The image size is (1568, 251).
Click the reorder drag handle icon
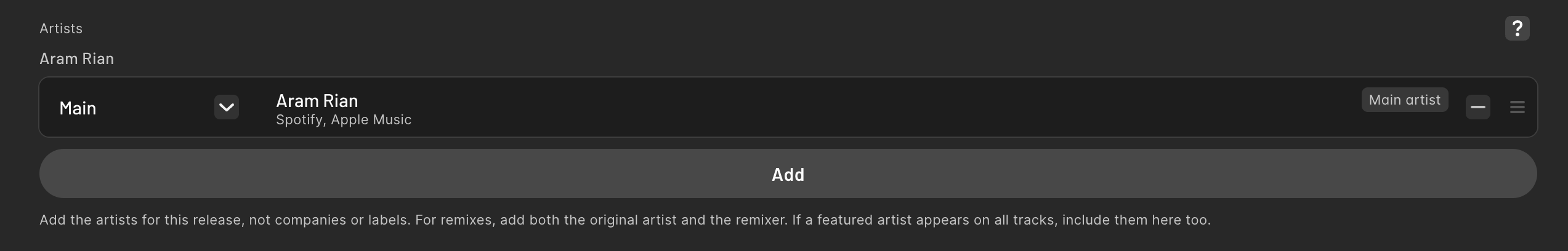pos(1517,108)
